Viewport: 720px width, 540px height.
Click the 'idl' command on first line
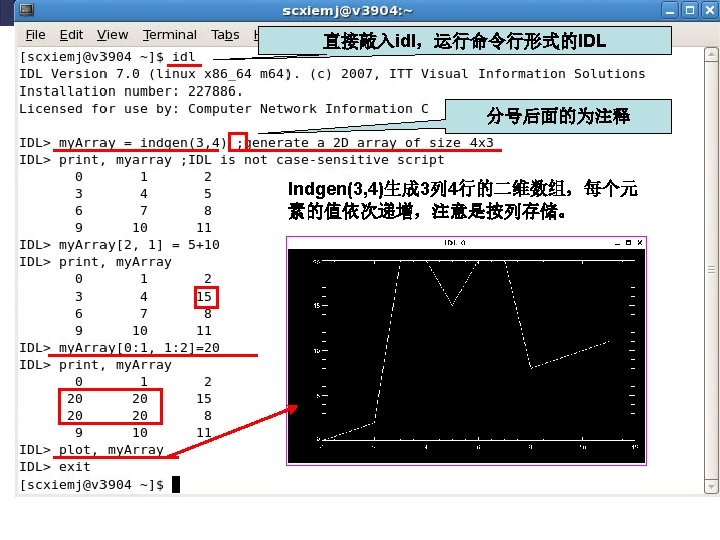184,57
